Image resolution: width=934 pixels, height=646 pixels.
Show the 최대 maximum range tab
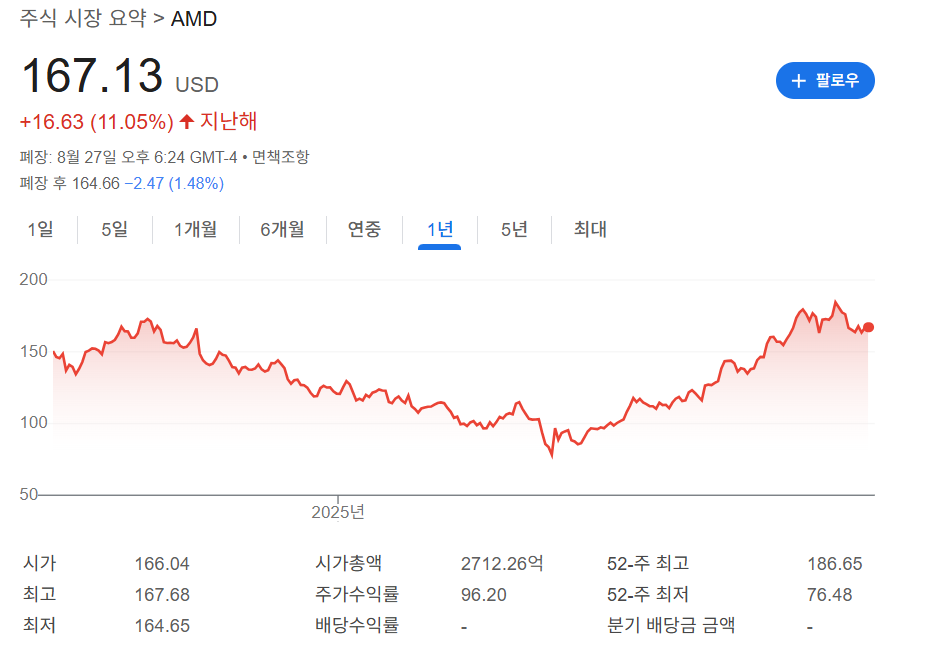(590, 229)
